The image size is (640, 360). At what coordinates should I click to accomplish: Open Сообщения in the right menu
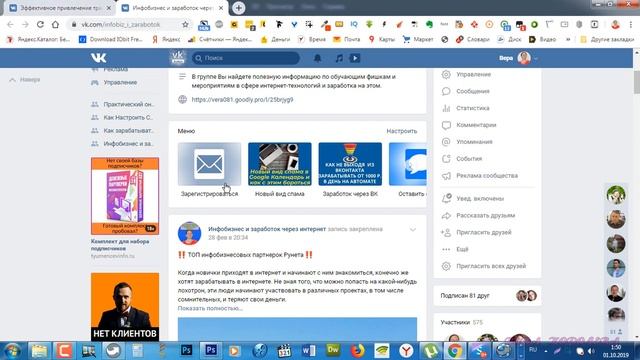click(x=473, y=91)
